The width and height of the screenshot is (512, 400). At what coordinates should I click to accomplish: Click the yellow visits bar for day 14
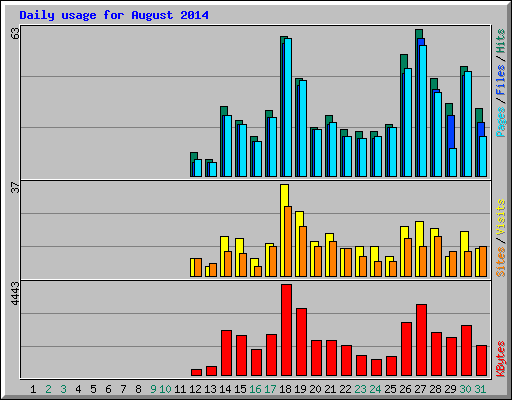click(223, 256)
